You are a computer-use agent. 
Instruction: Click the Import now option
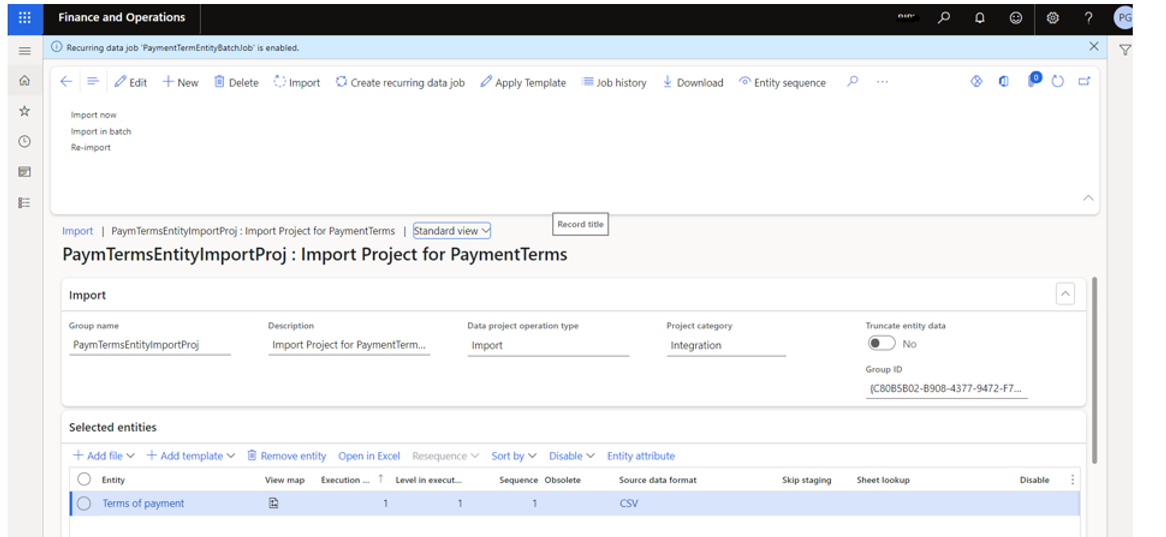[93, 115]
